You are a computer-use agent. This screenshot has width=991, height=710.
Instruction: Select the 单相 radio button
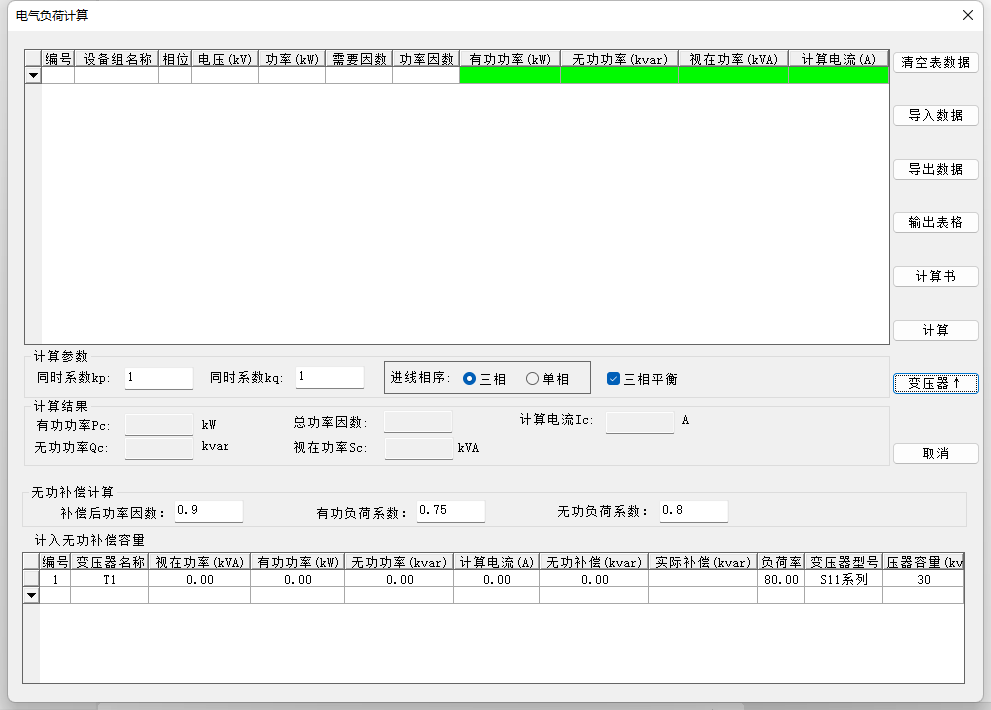(532, 379)
